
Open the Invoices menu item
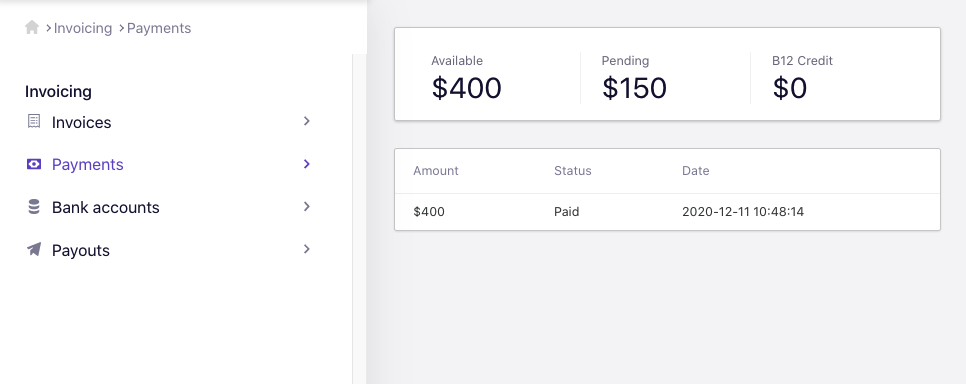click(169, 121)
